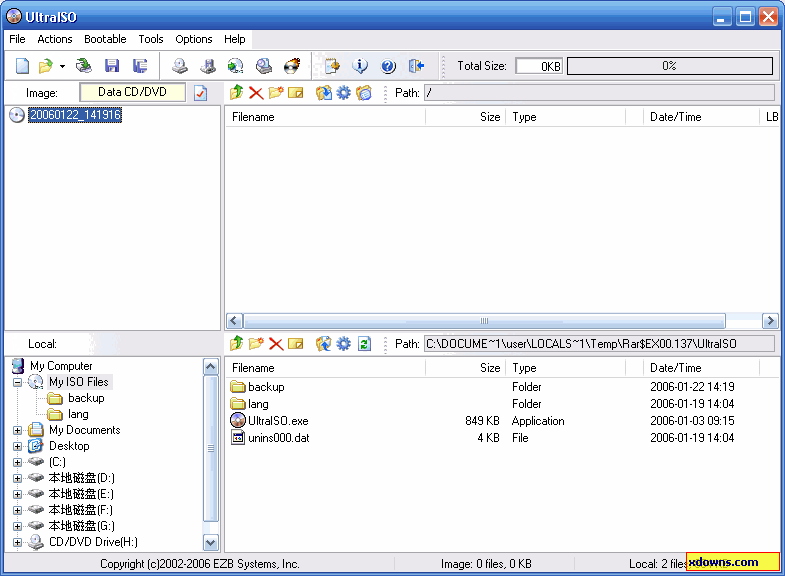Click Rename icon in Local pane
This screenshot has height=576, width=785.
(296, 344)
